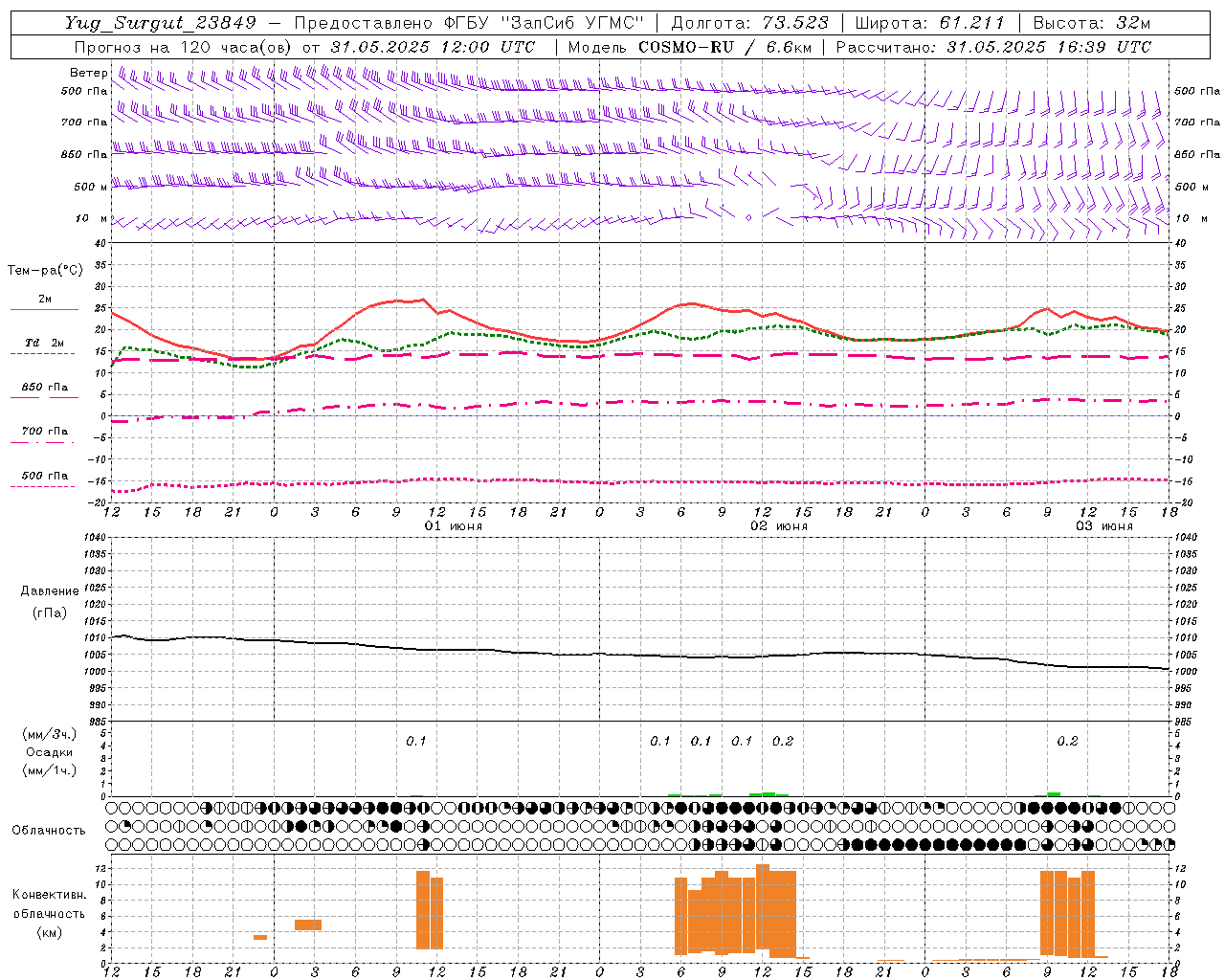The height and width of the screenshot is (980, 1225).
Task: Select the Высота: 32м field
Action: [x=1092, y=23]
